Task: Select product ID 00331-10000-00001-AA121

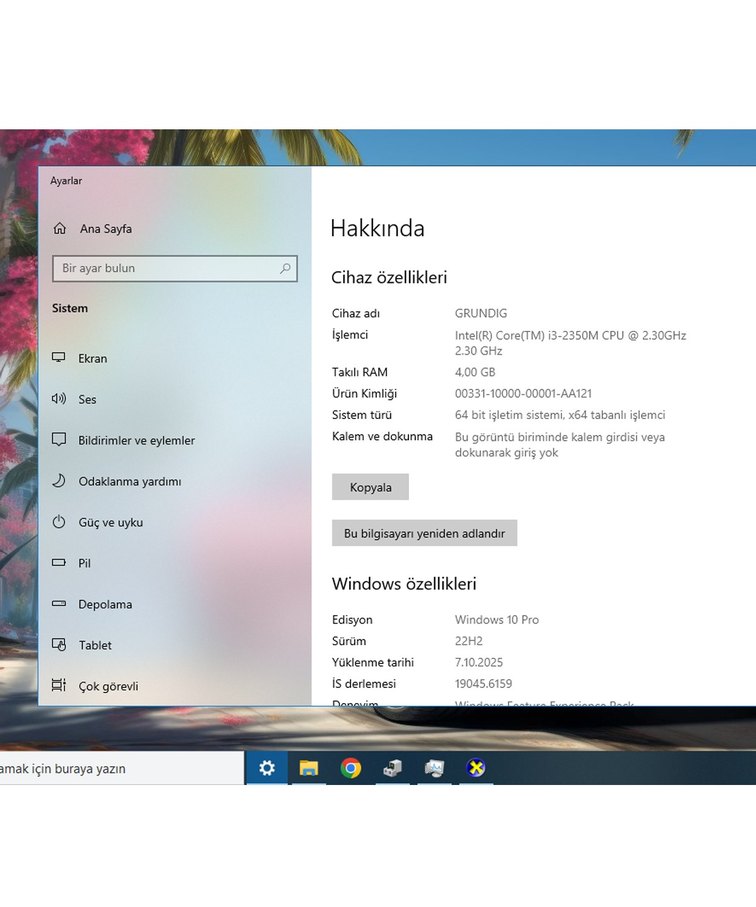Action: [523, 394]
